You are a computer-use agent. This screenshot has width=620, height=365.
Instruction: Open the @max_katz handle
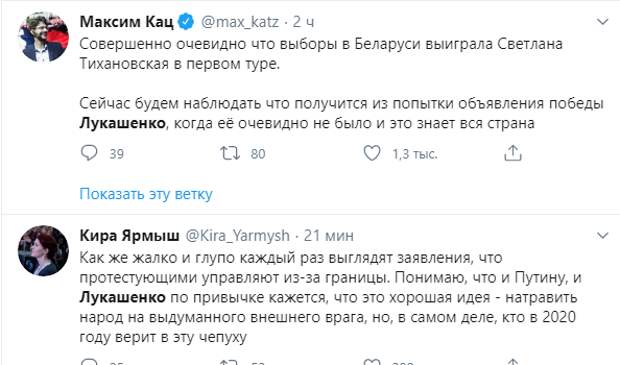click(240, 22)
